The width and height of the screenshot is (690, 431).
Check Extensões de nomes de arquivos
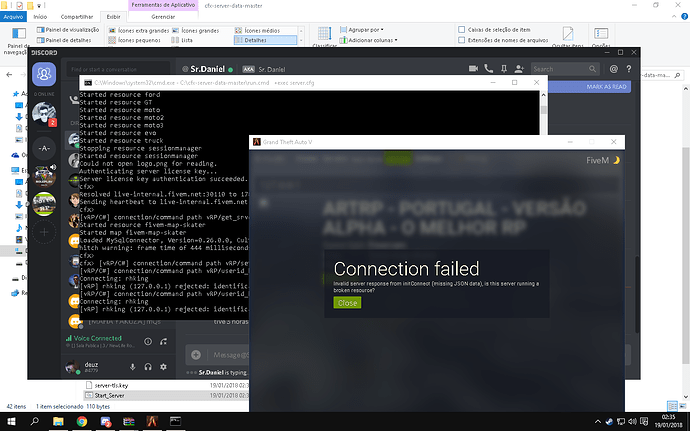point(503,40)
